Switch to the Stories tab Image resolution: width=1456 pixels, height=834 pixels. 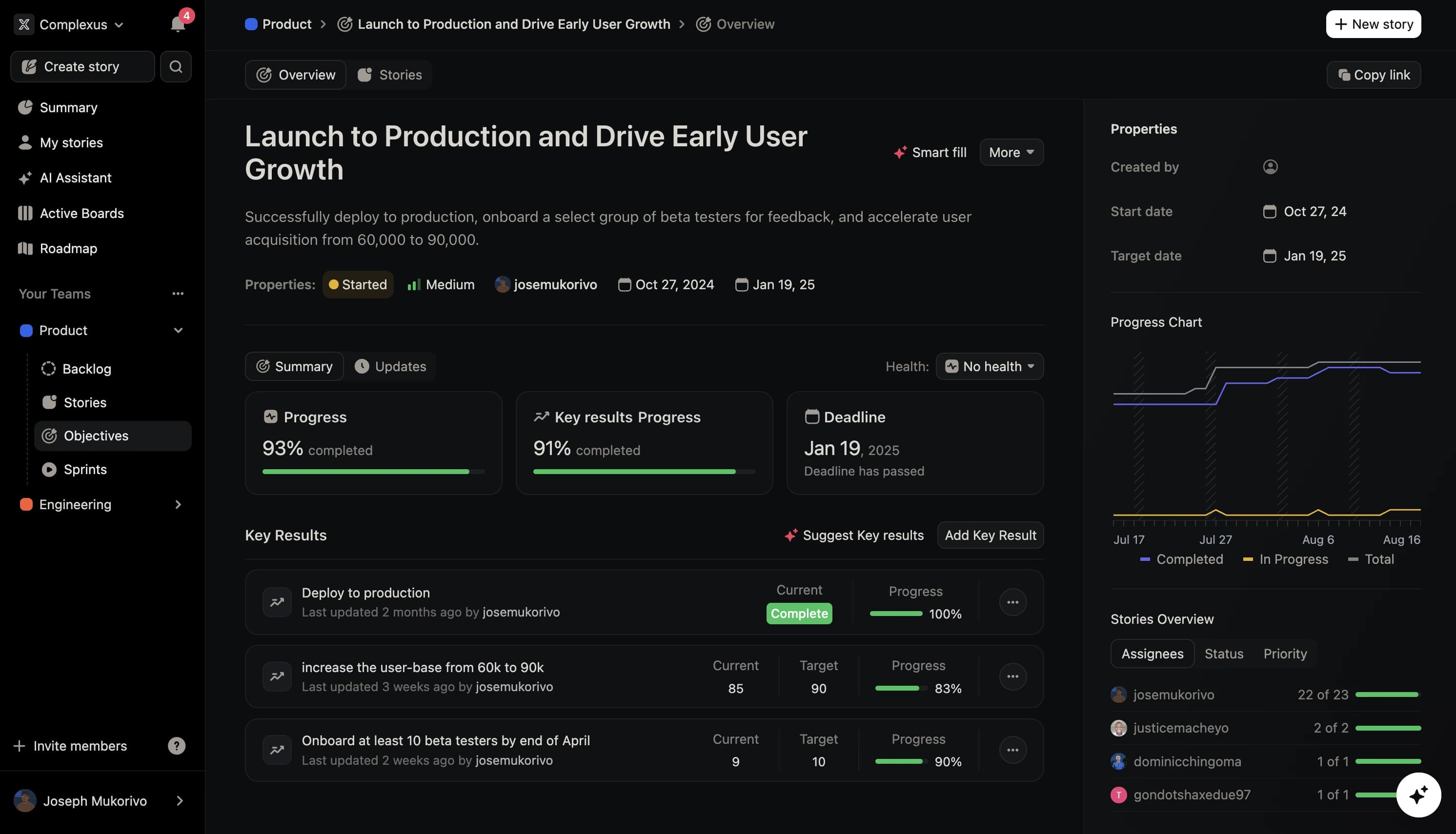pos(390,75)
